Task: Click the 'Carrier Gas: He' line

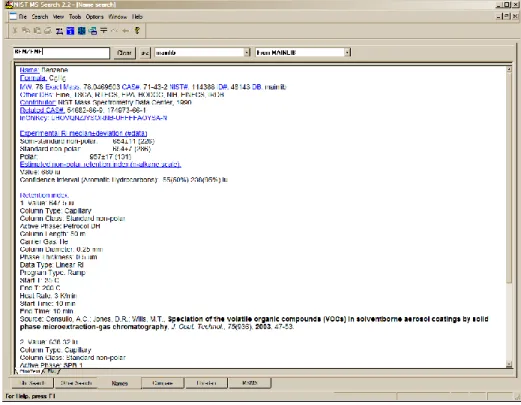Action: point(44,241)
